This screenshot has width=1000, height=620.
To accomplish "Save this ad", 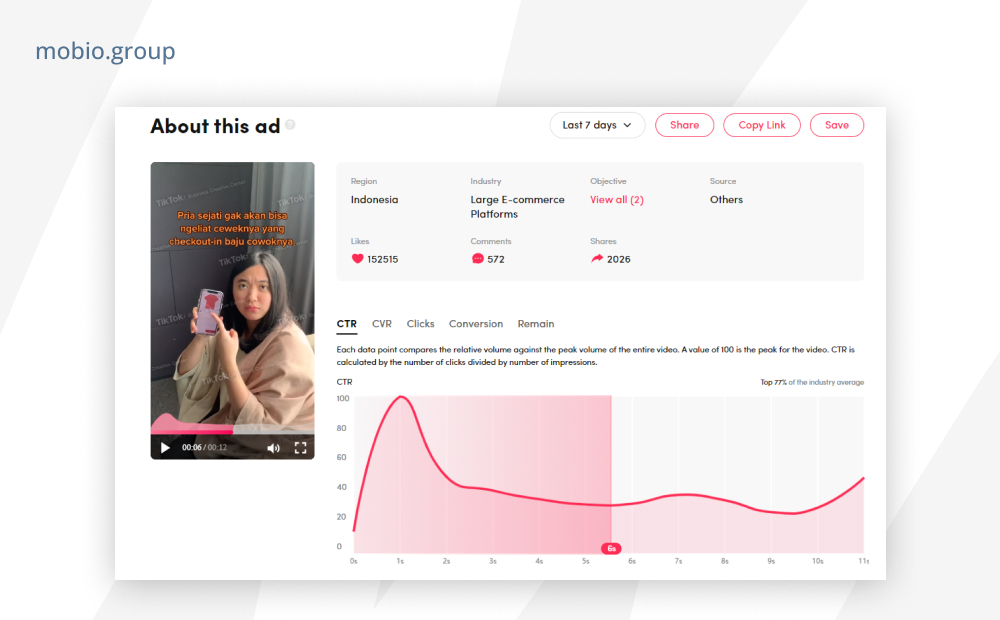I will pyautogui.click(x=837, y=125).
